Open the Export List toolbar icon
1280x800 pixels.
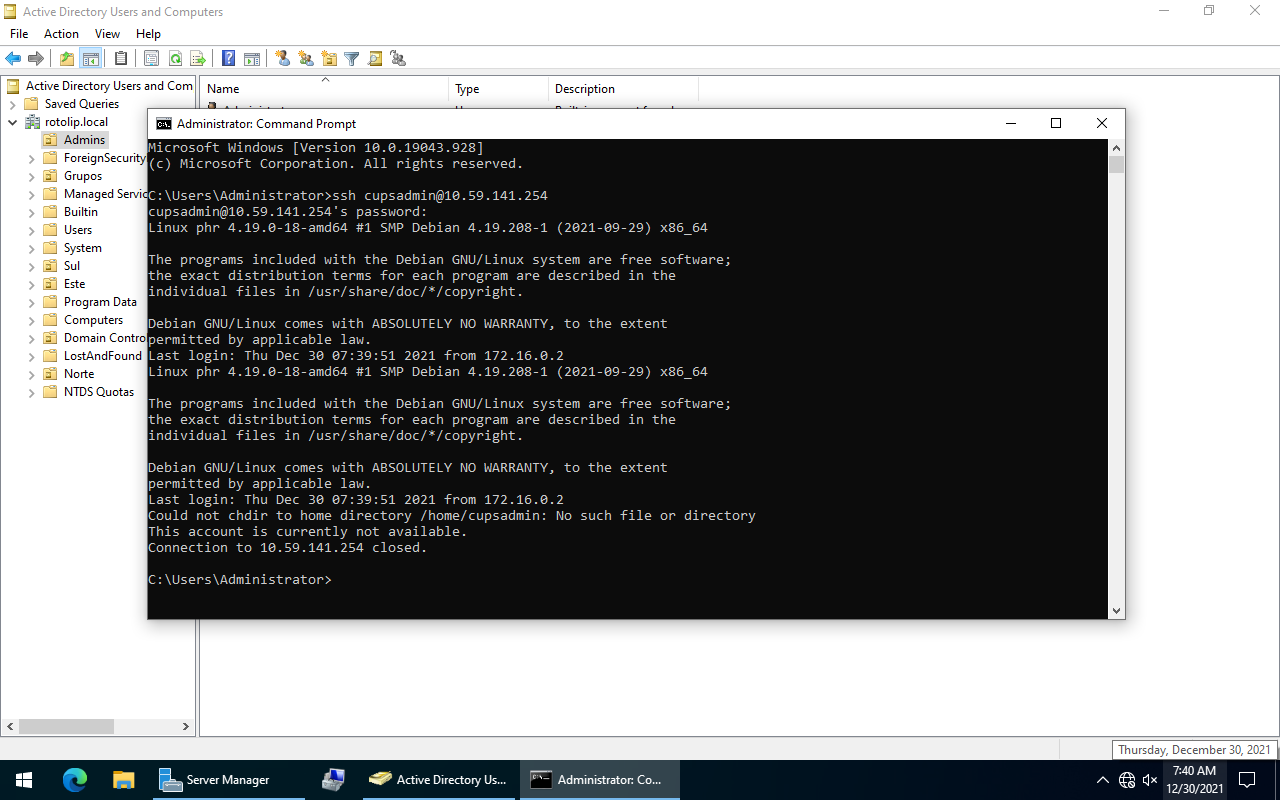coord(198,59)
